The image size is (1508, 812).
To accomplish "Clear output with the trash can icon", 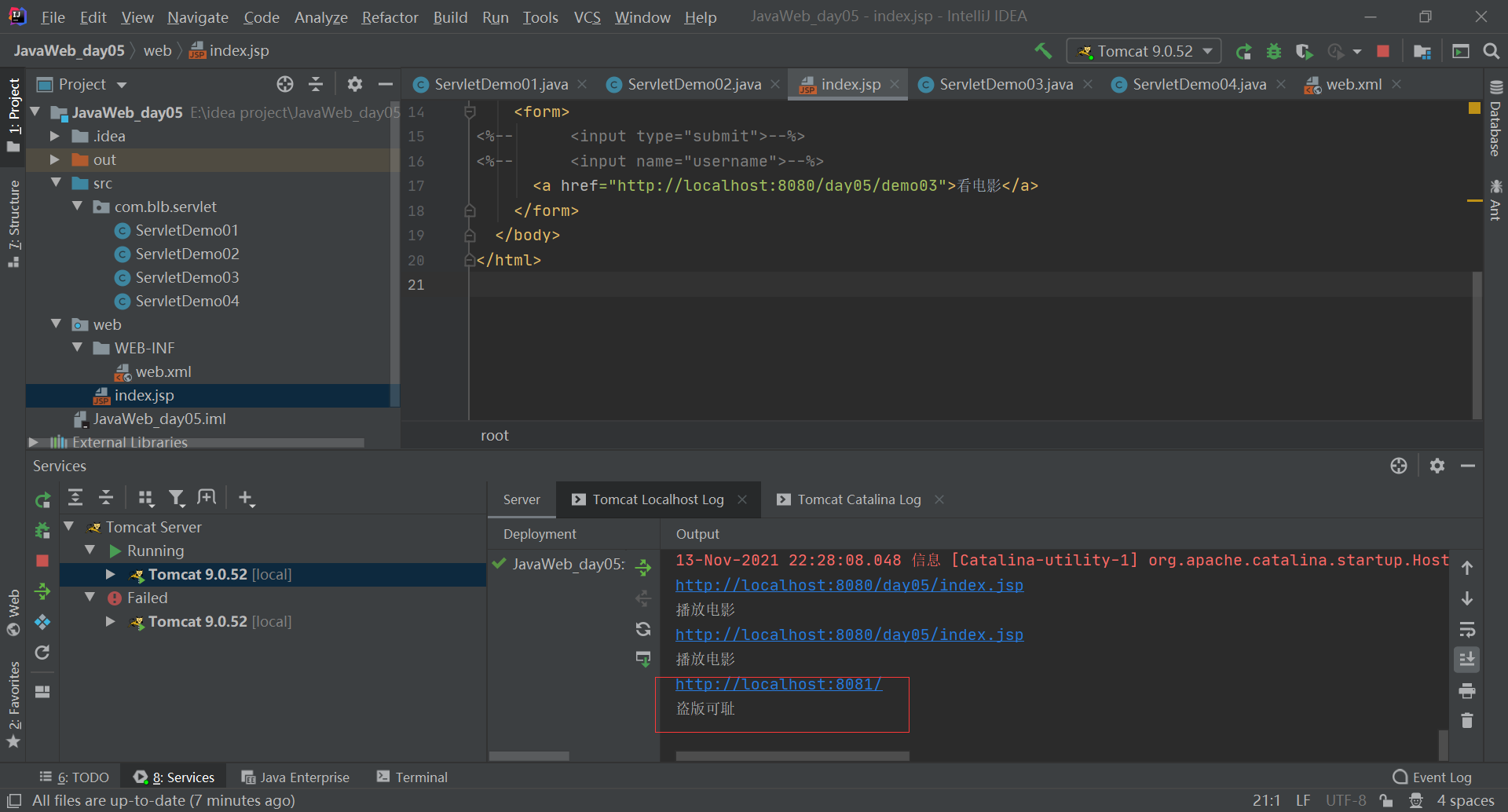I will point(1467,720).
